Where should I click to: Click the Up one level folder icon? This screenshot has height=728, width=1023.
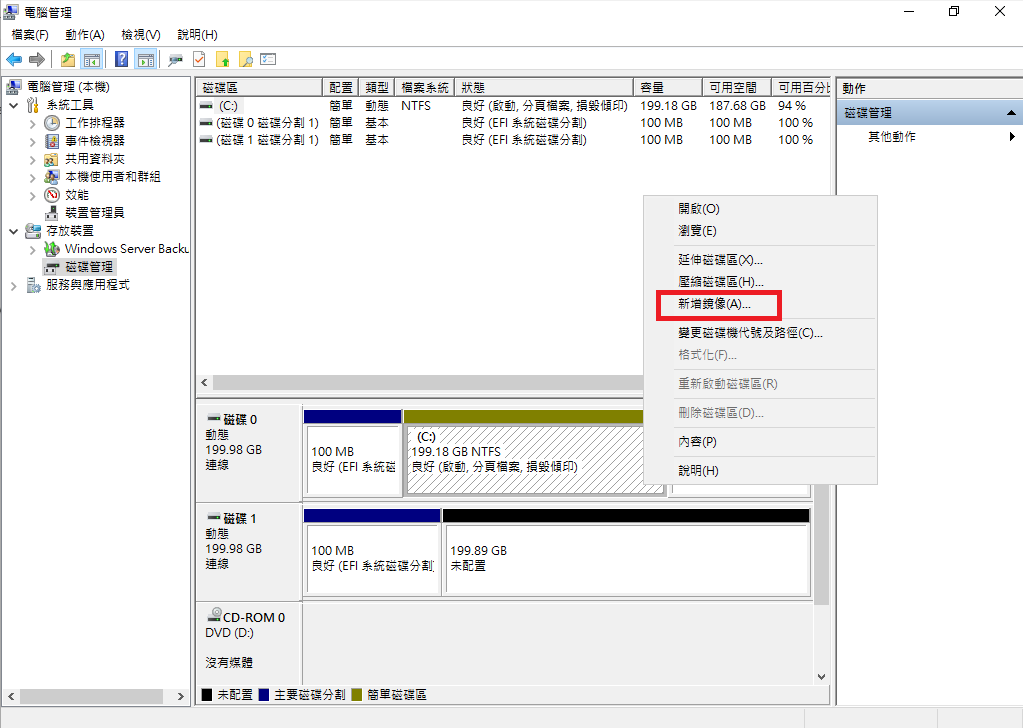pos(67,60)
